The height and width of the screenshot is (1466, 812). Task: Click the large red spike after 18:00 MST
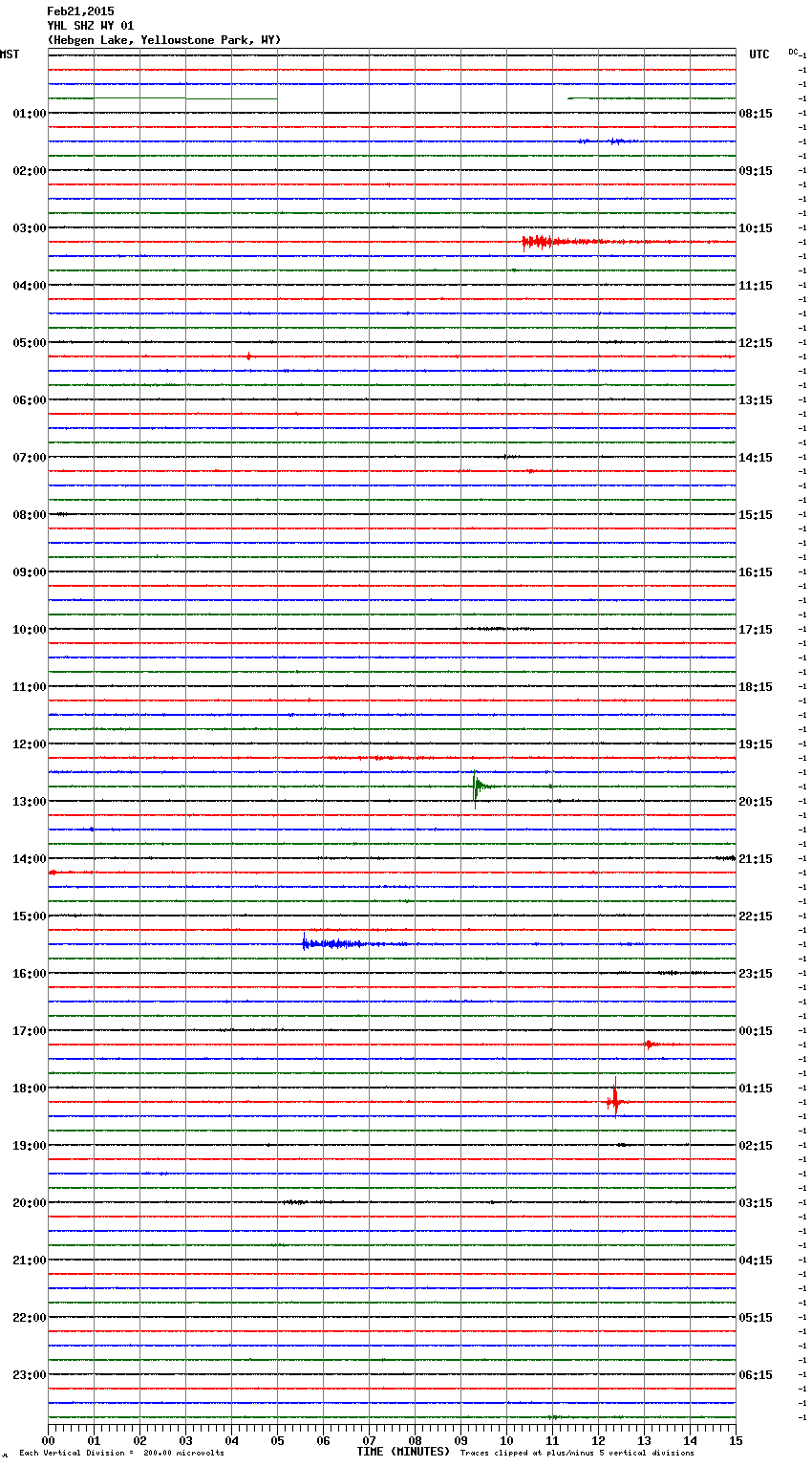click(615, 1099)
